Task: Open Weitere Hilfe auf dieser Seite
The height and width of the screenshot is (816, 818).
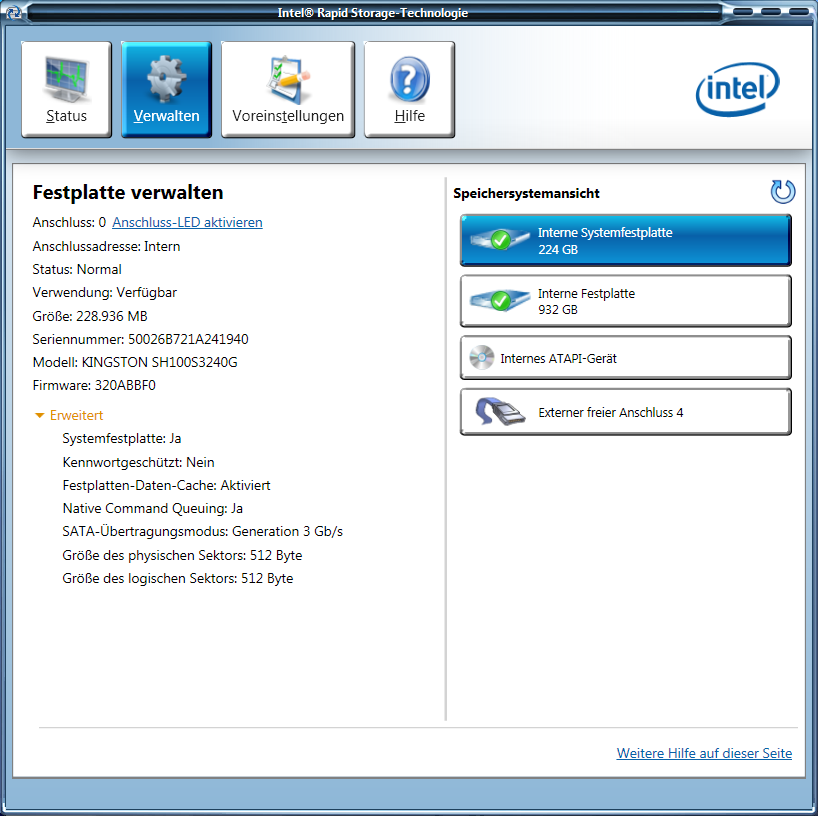Action: pyautogui.click(x=704, y=753)
